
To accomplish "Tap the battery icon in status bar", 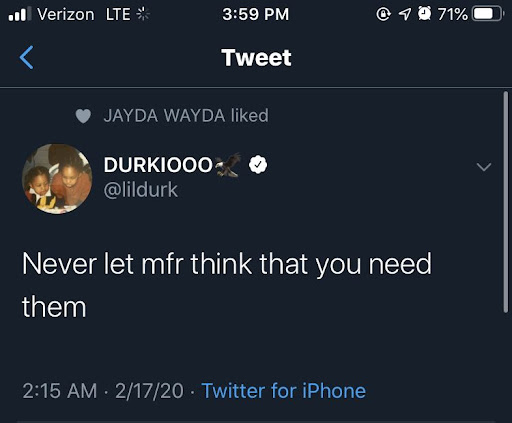I will coord(487,14).
